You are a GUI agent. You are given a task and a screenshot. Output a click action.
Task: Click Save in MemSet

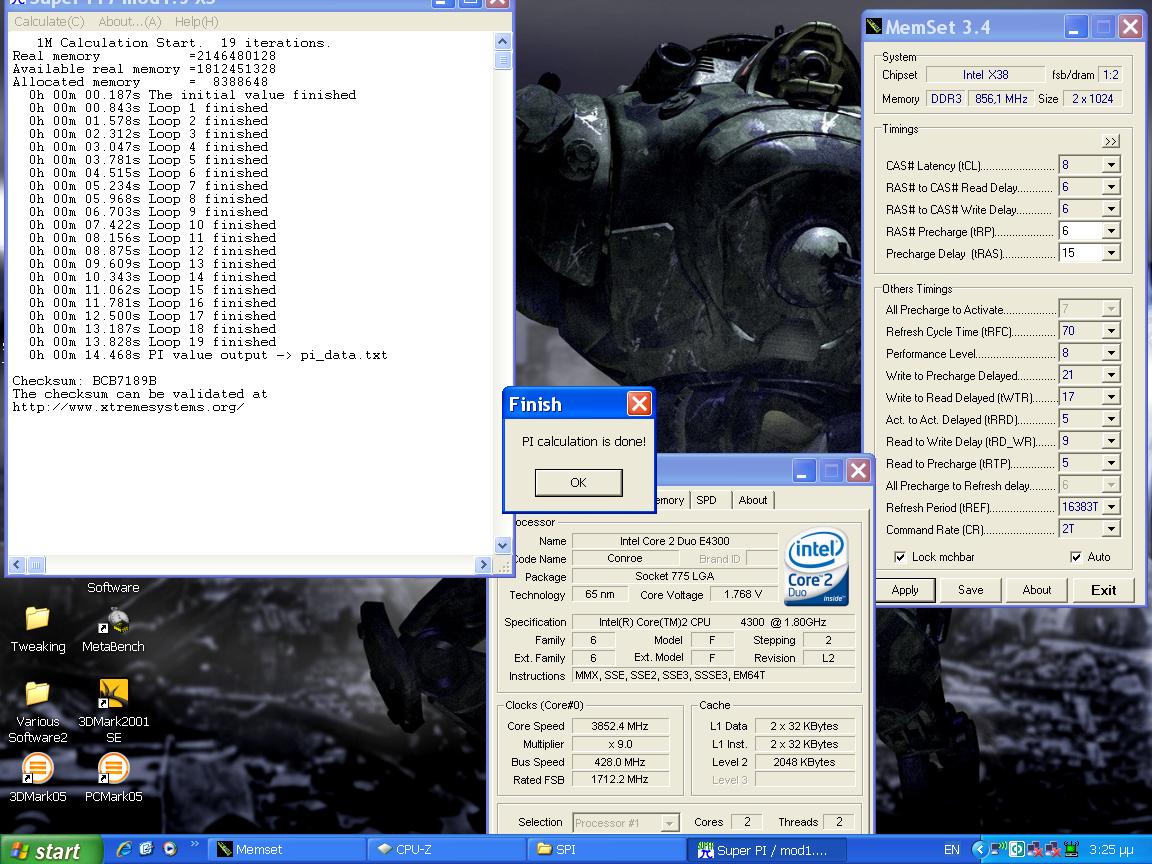[x=971, y=590]
